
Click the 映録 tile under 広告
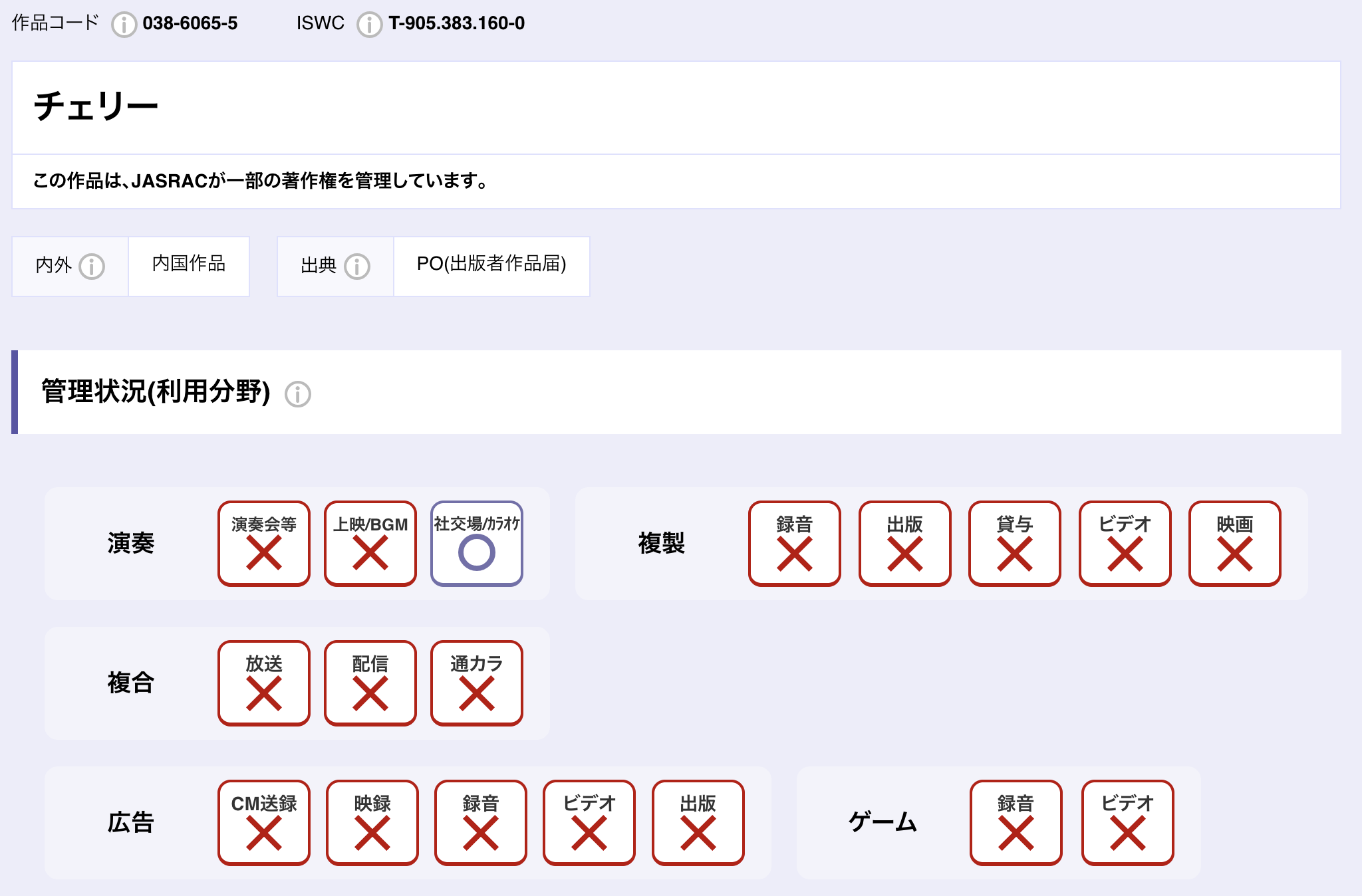372,823
